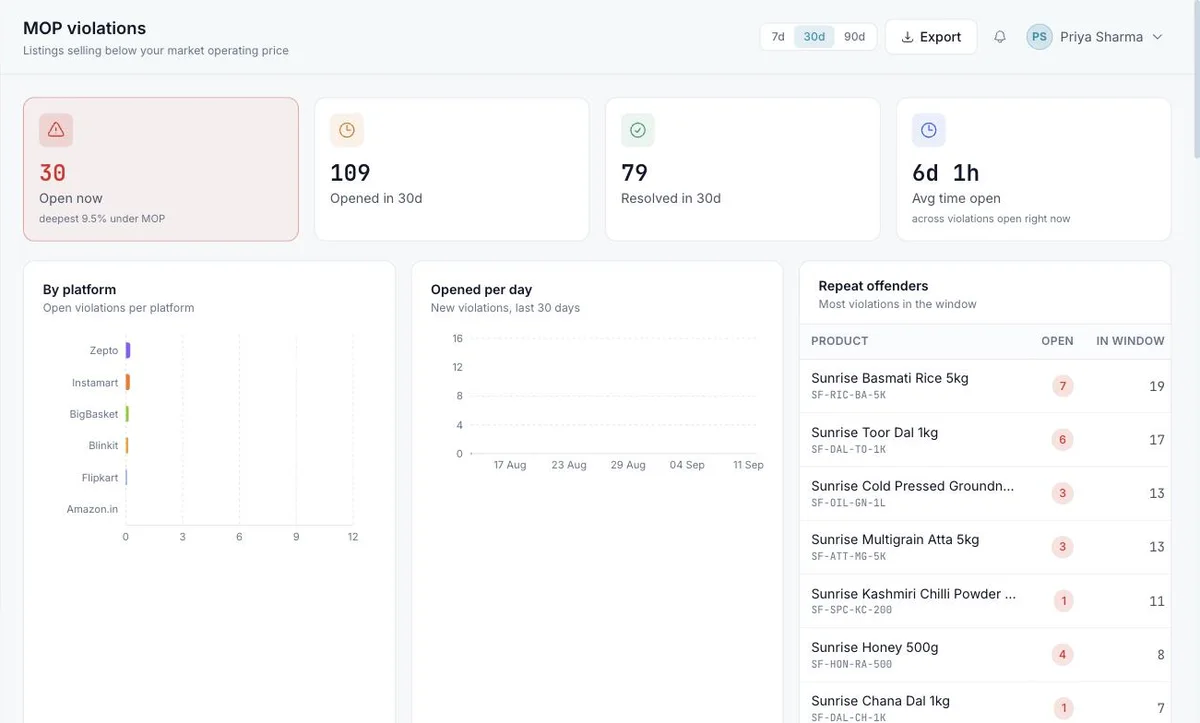The image size is (1200, 723).
Task: Click the Repeat offenders heading
Action: click(x=873, y=286)
